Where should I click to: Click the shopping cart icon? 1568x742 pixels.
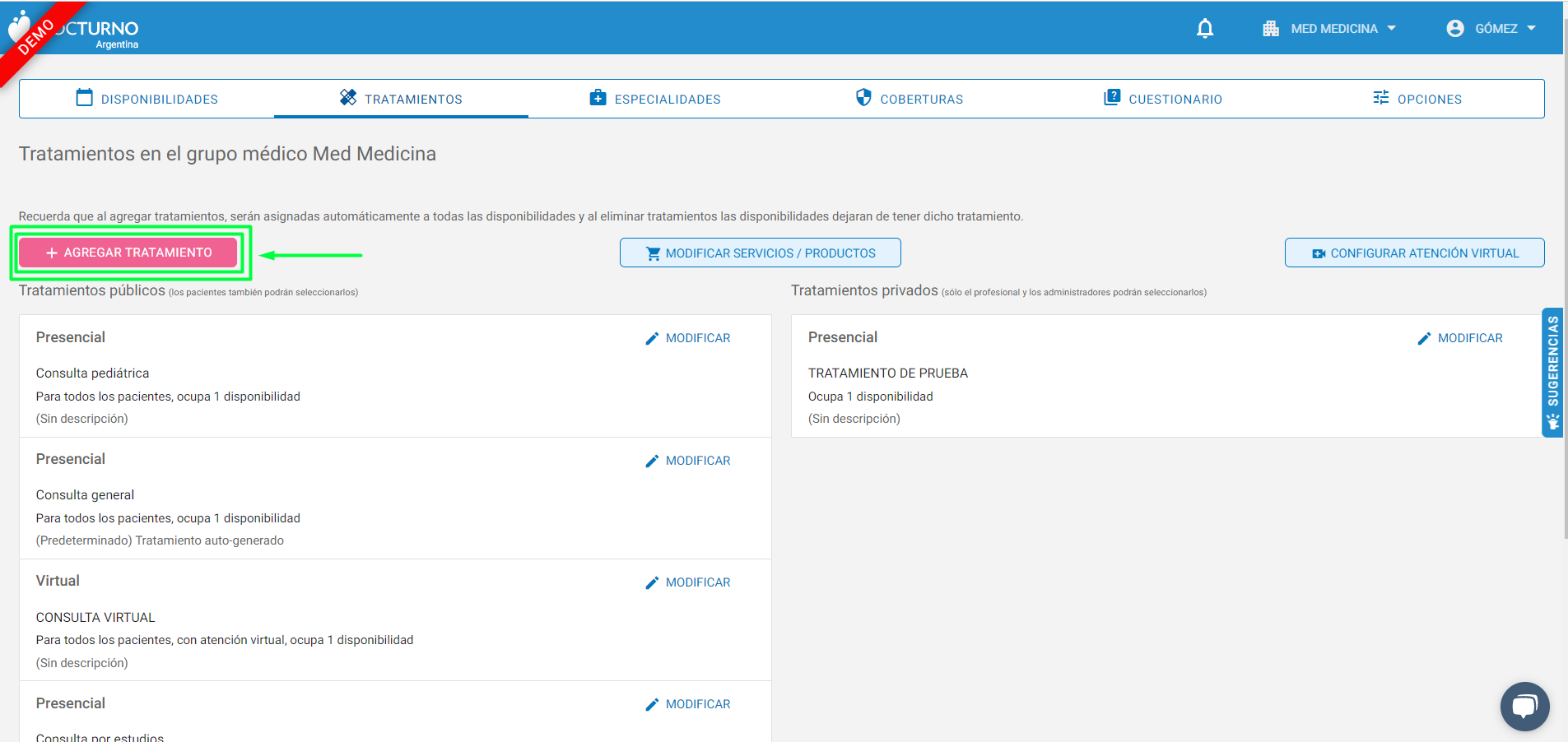[x=654, y=253]
